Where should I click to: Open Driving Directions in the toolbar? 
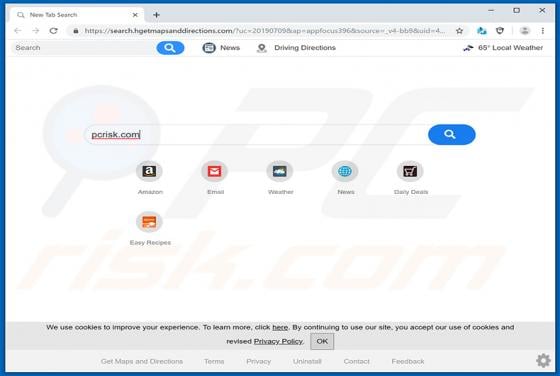296,47
